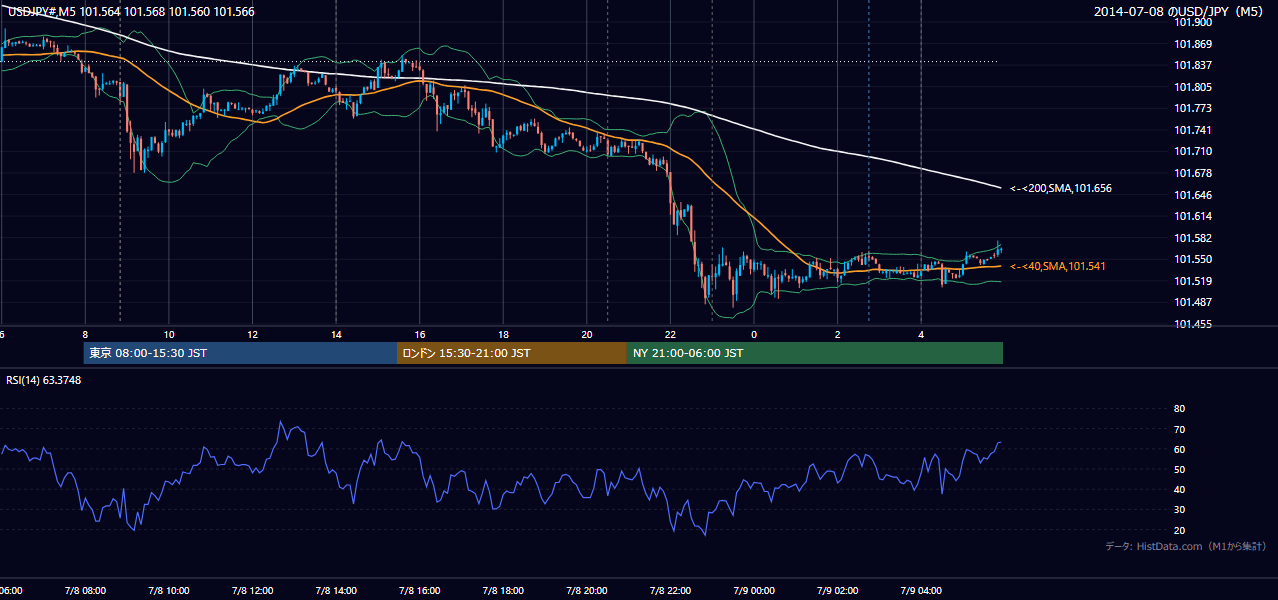Click hour label 16 under the price chart
This screenshot has width=1278, height=600.
[420, 334]
